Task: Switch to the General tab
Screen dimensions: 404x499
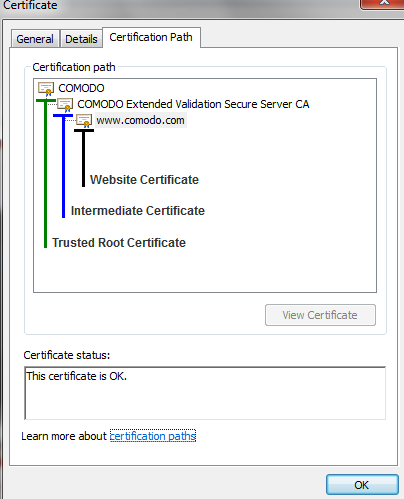Action: point(35,39)
